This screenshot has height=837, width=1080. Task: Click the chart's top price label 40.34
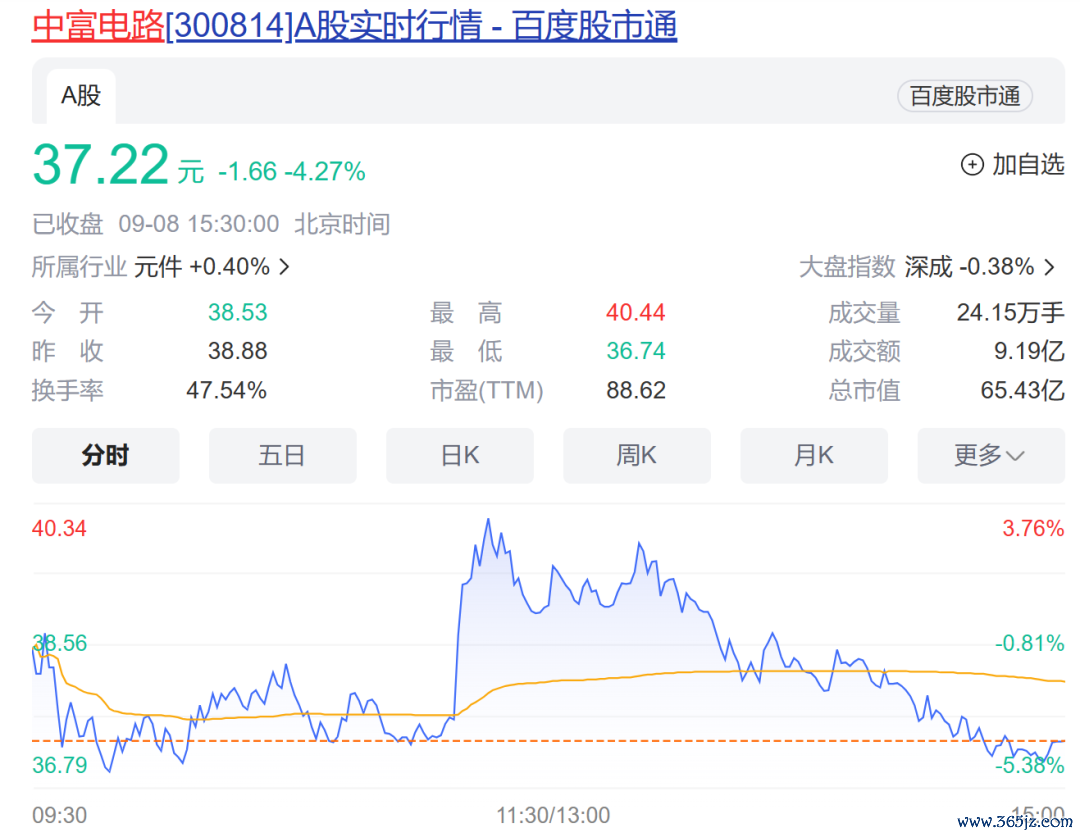point(59,528)
